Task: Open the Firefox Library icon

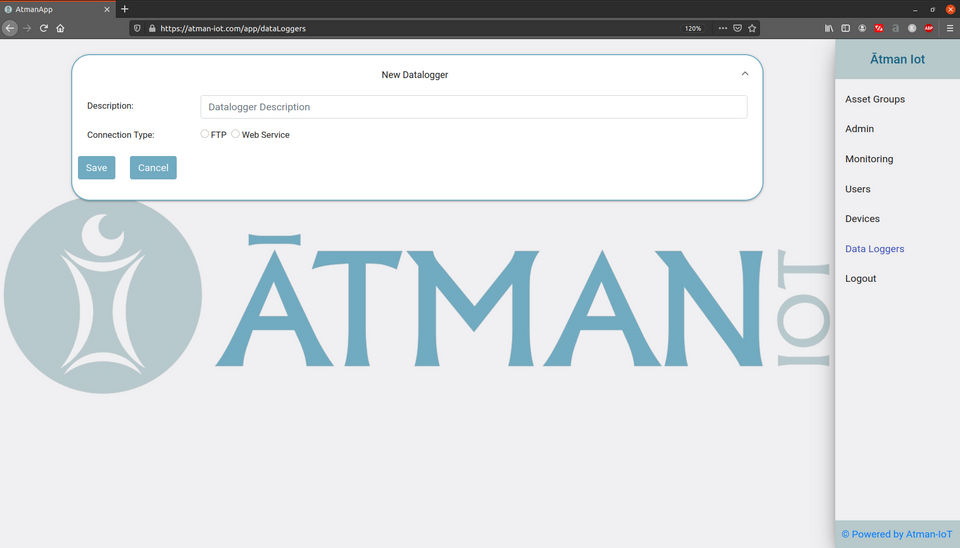Action: tap(828, 28)
